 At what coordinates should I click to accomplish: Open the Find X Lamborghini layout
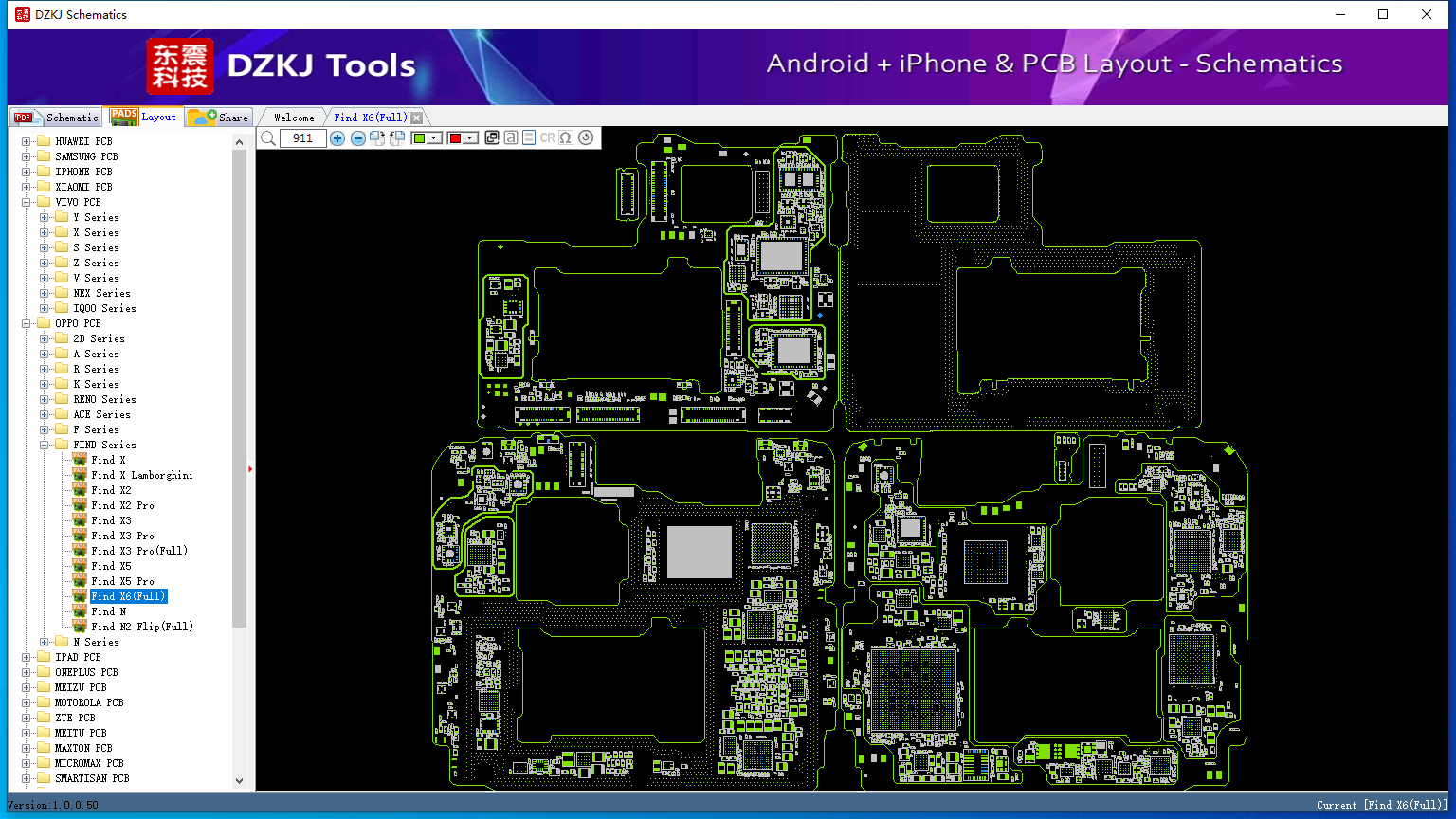click(x=142, y=475)
